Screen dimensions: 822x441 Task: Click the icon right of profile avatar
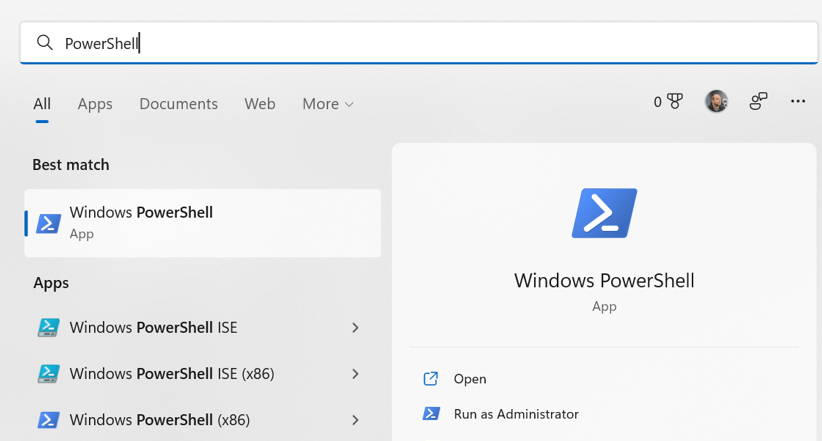[x=758, y=101]
